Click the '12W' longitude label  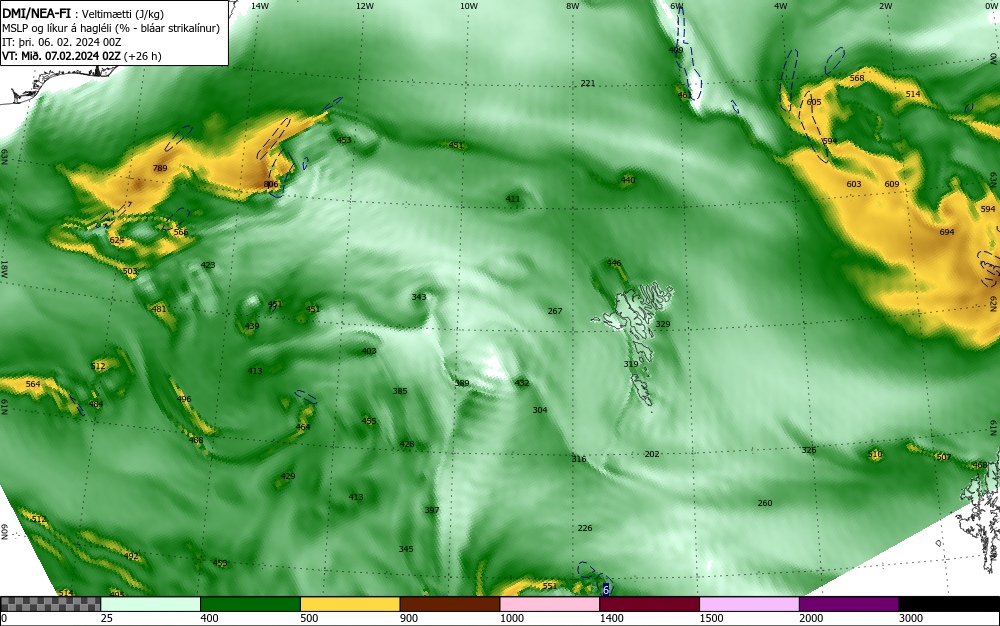coord(364,6)
